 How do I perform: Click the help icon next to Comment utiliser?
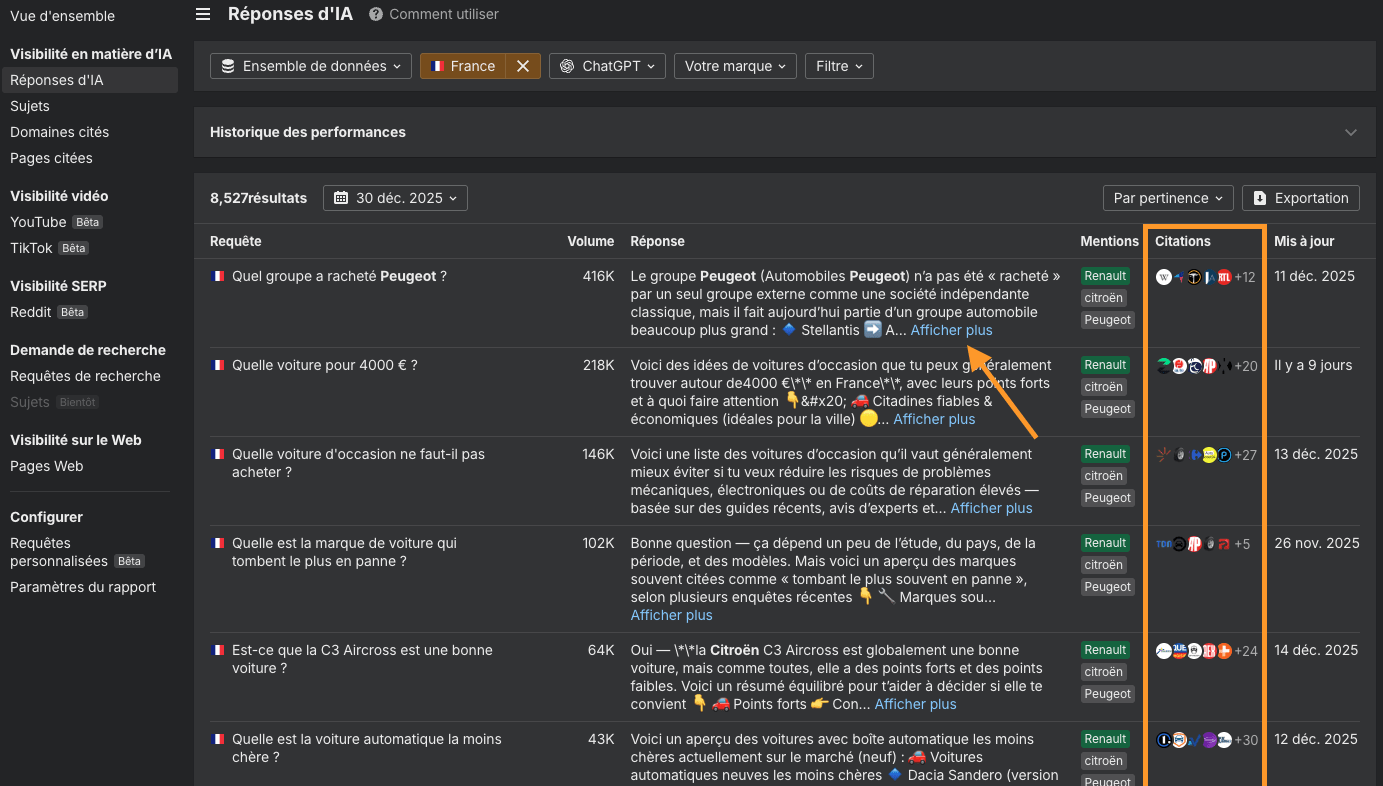(376, 14)
